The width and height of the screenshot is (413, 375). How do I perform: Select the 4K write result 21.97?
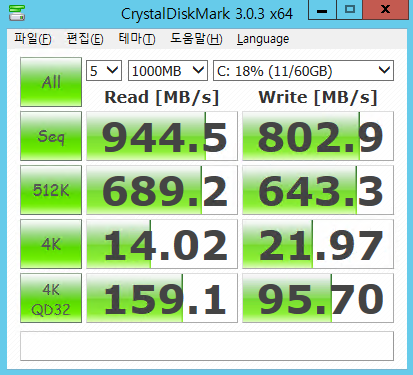tap(318, 244)
